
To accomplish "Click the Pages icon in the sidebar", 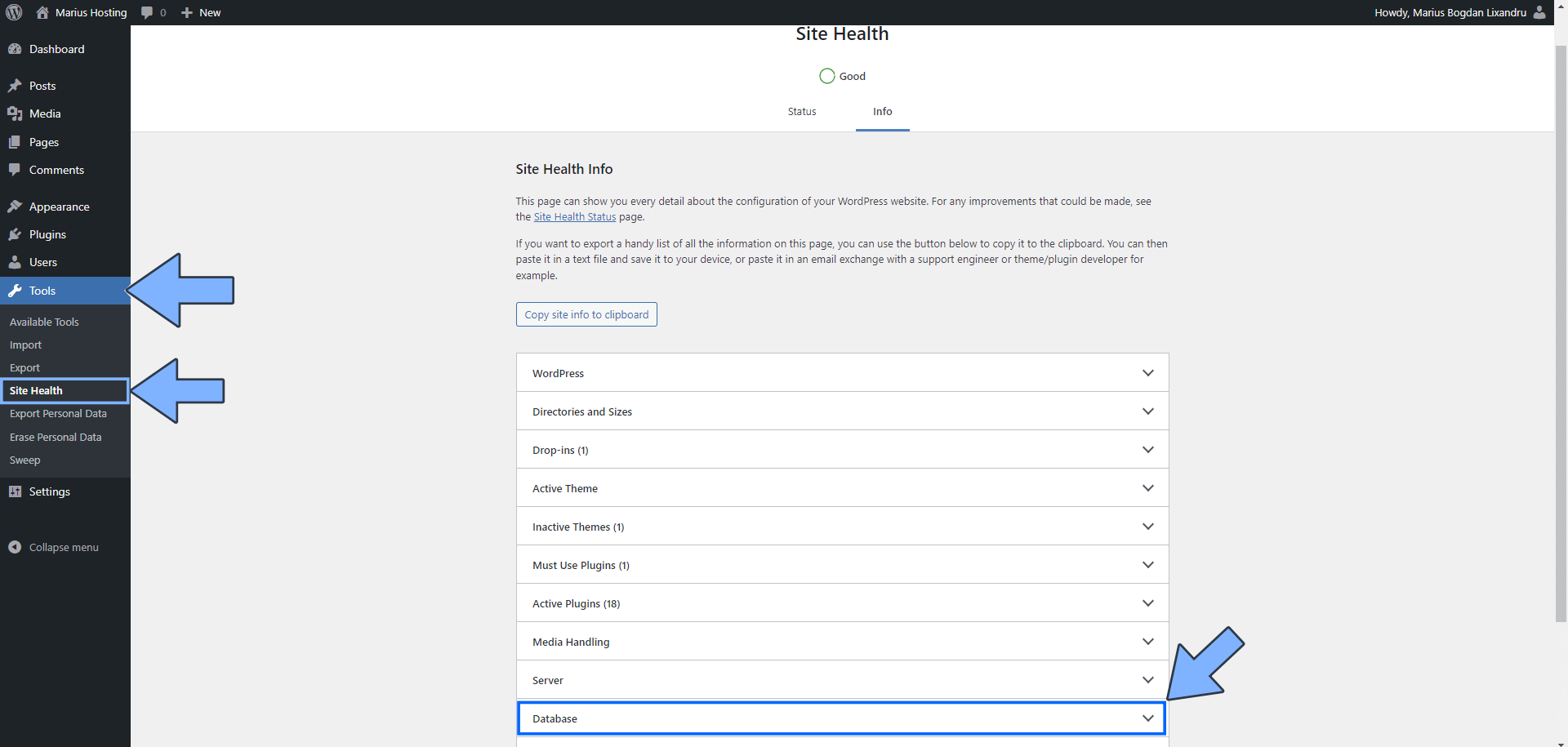I will click(x=16, y=142).
